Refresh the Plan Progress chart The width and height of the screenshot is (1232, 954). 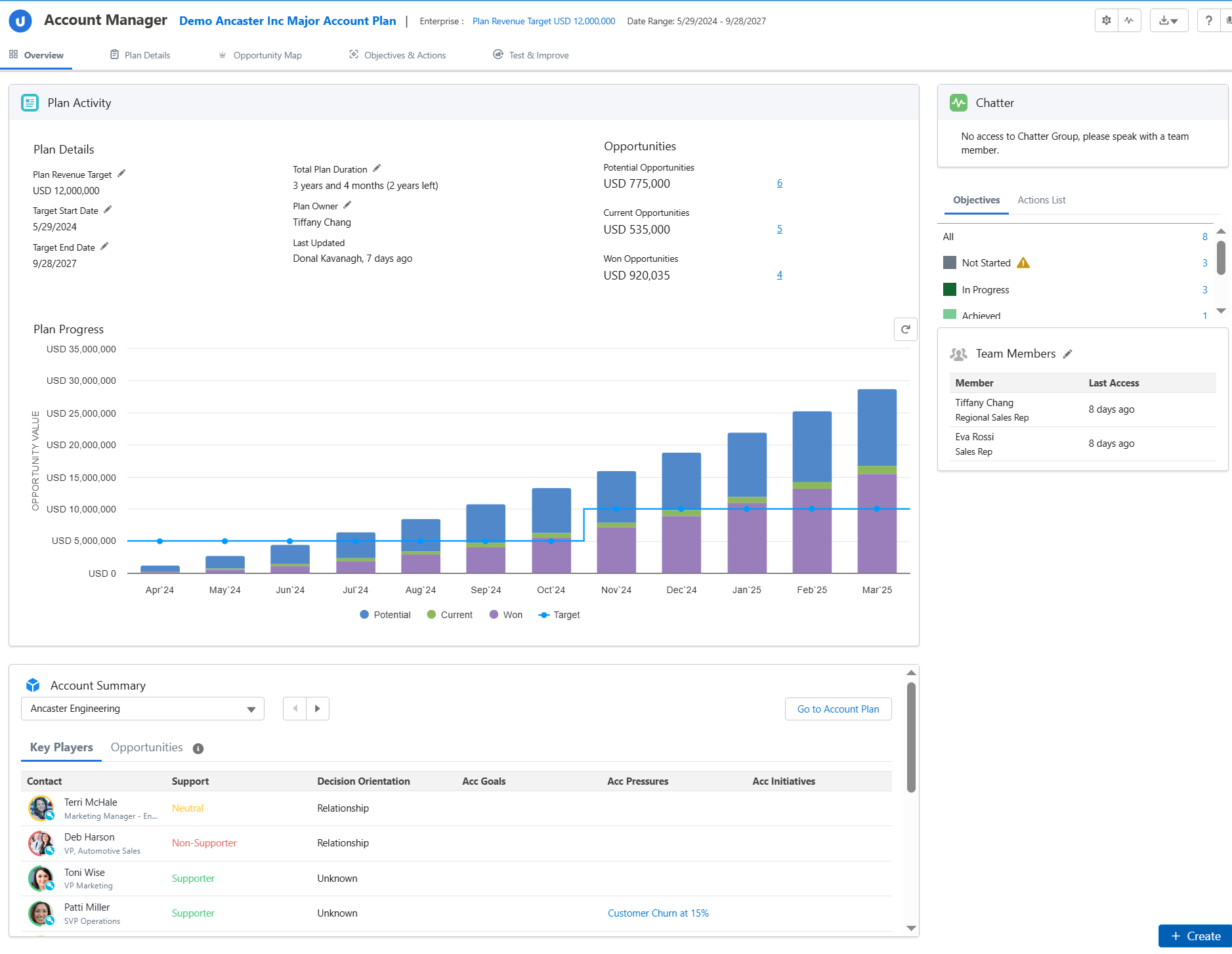(905, 329)
